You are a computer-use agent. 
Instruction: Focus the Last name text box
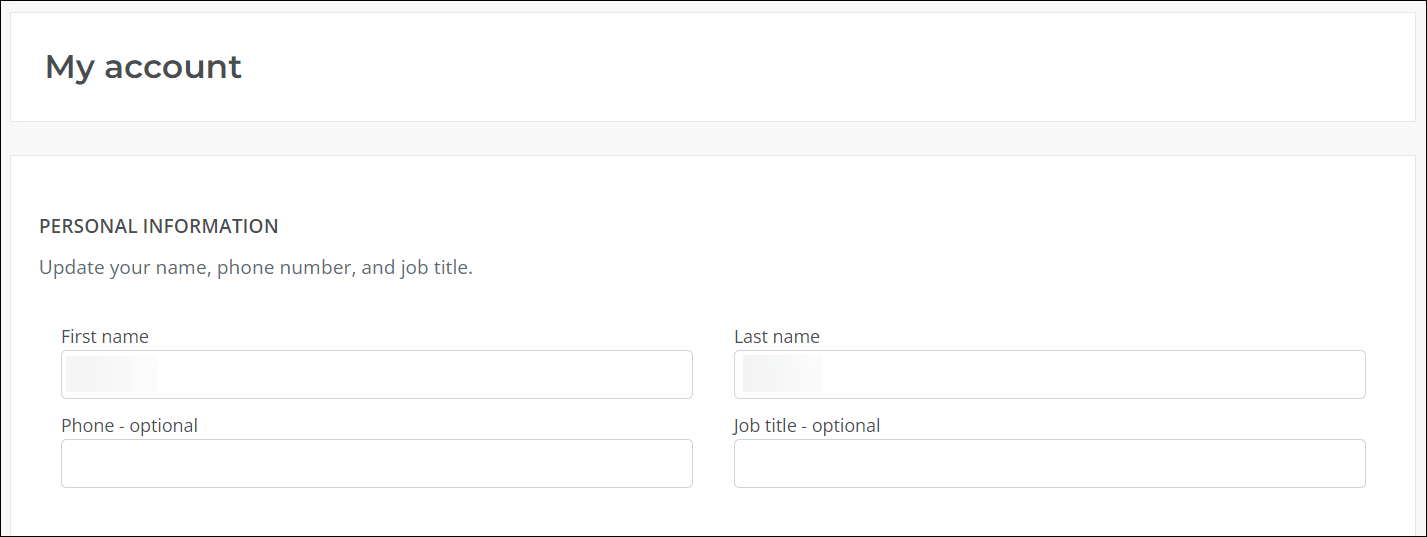(x=1049, y=374)
